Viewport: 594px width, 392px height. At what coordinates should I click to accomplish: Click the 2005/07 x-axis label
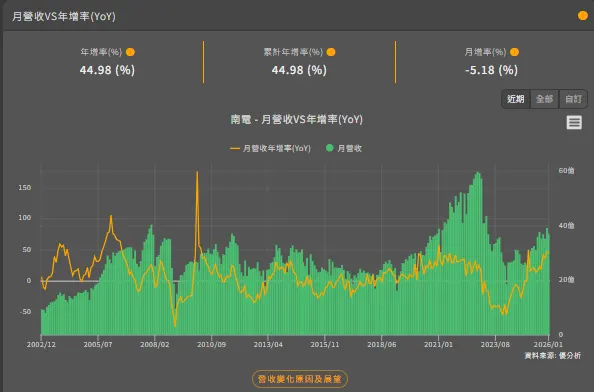[x=98, y=345]
